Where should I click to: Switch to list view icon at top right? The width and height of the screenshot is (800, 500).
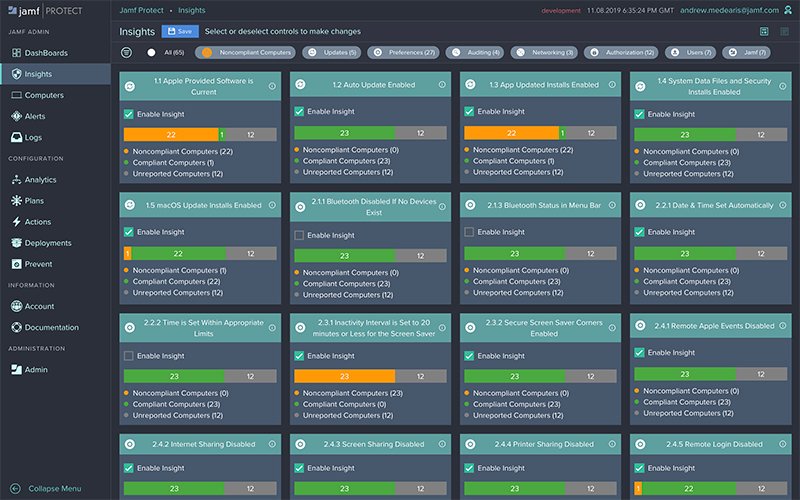click(x=785, y=32)
